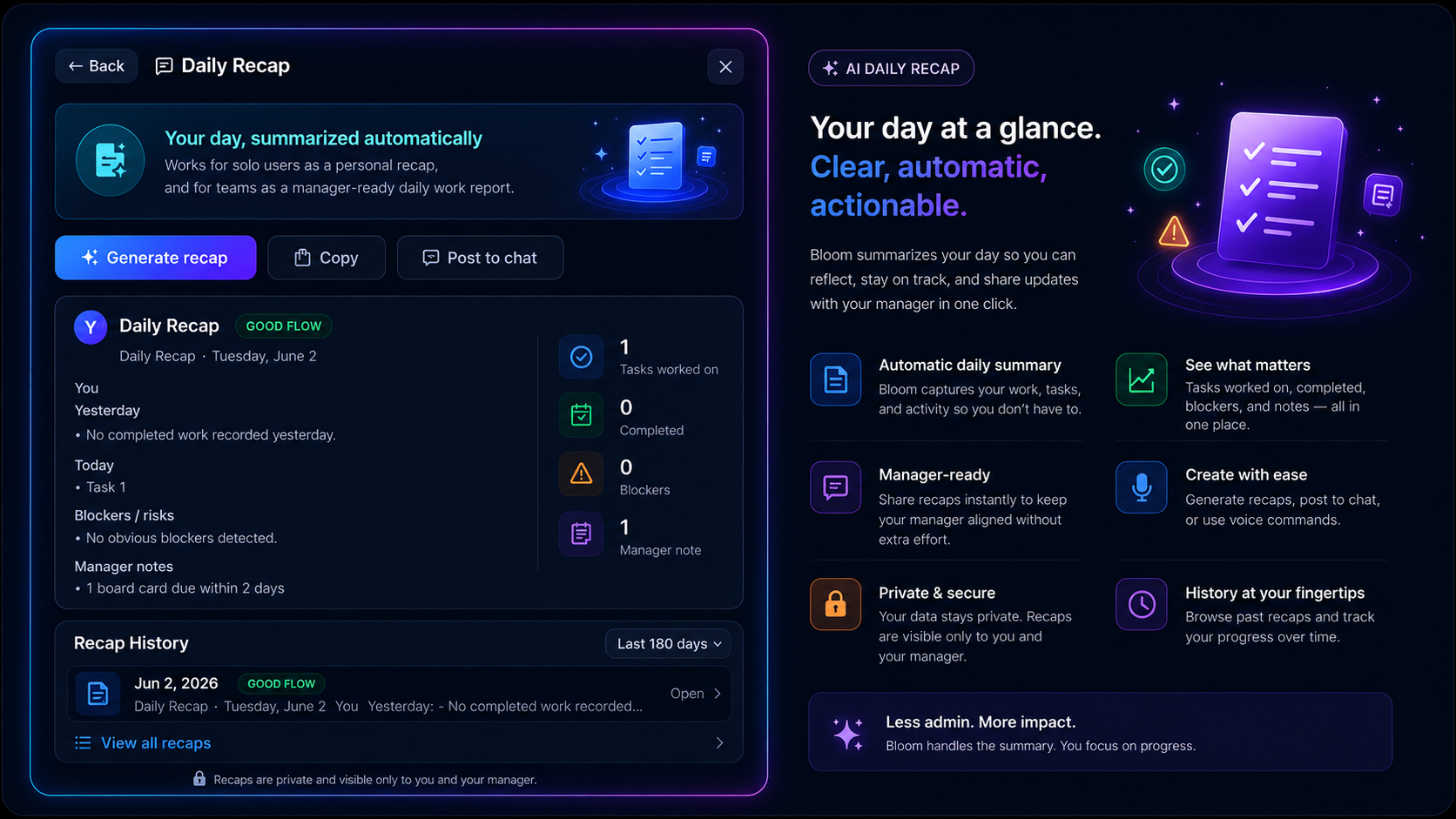Click the document icon on Jun 2 history row
The width and height of the screenshot is (1456, 819).
coord(98,694)
